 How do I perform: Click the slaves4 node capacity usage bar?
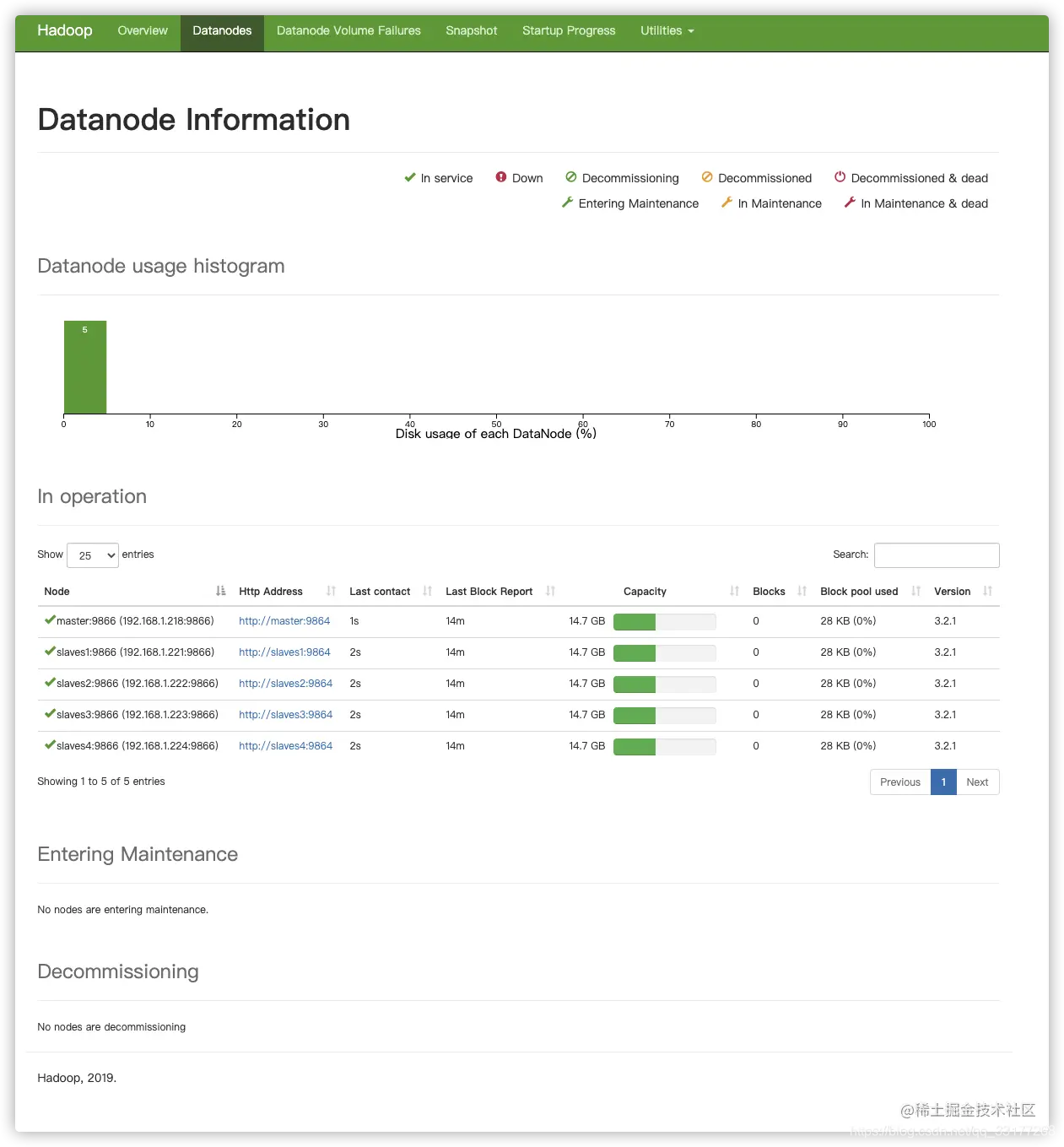click(x=665, y=747)
